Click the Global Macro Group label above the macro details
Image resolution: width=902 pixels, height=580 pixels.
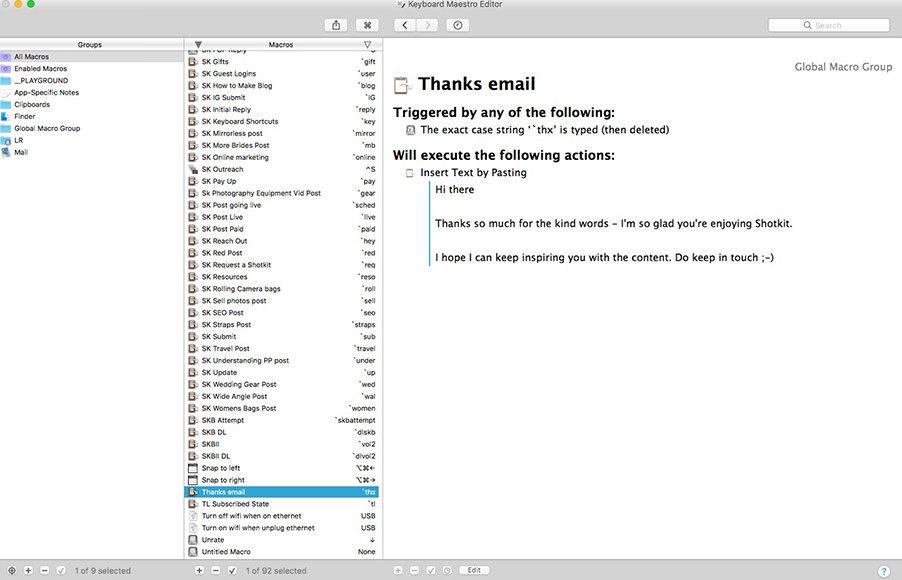coord(843,67)
